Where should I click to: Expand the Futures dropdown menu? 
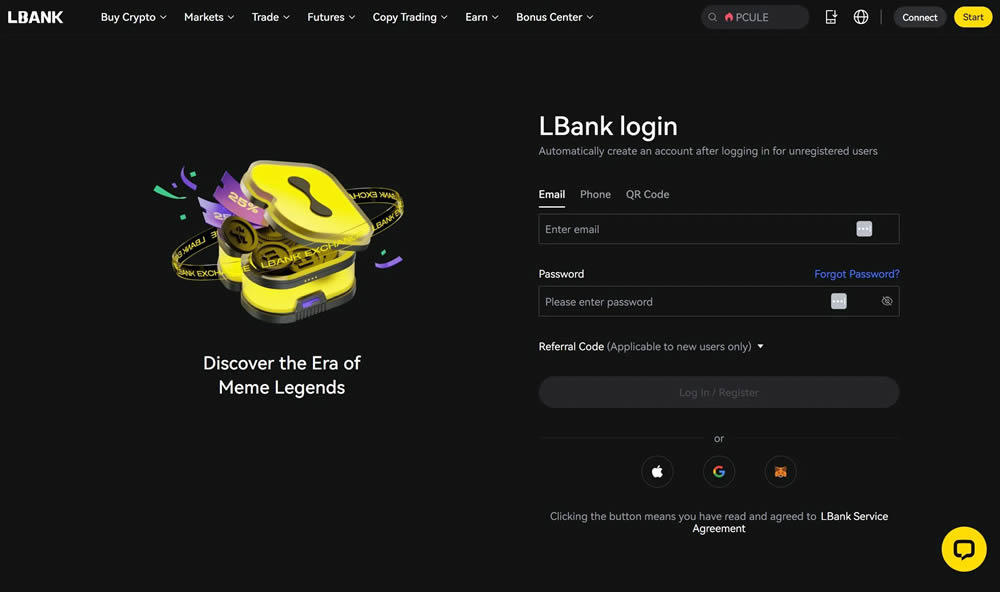[330, 17]
